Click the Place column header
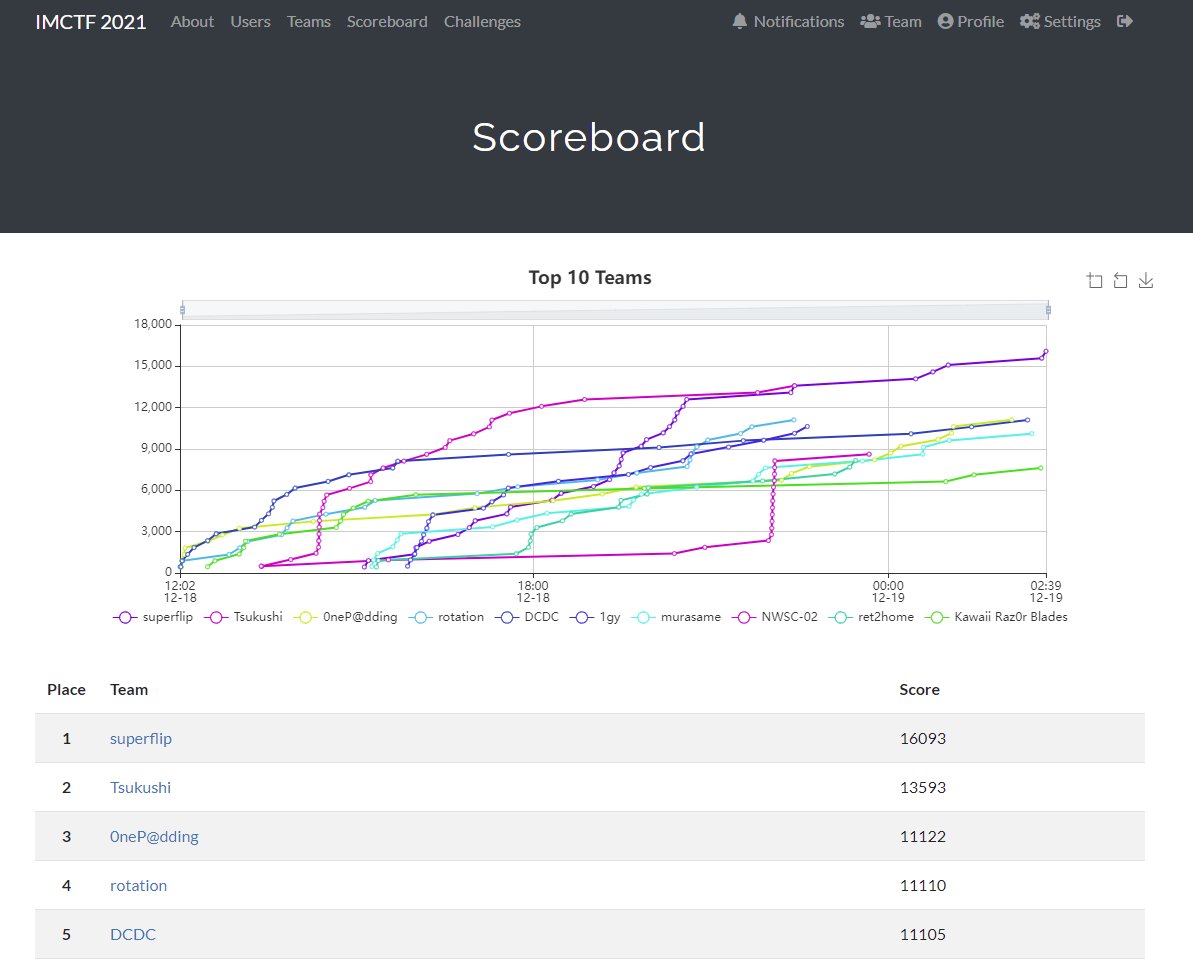 click(x=66, y=689)
